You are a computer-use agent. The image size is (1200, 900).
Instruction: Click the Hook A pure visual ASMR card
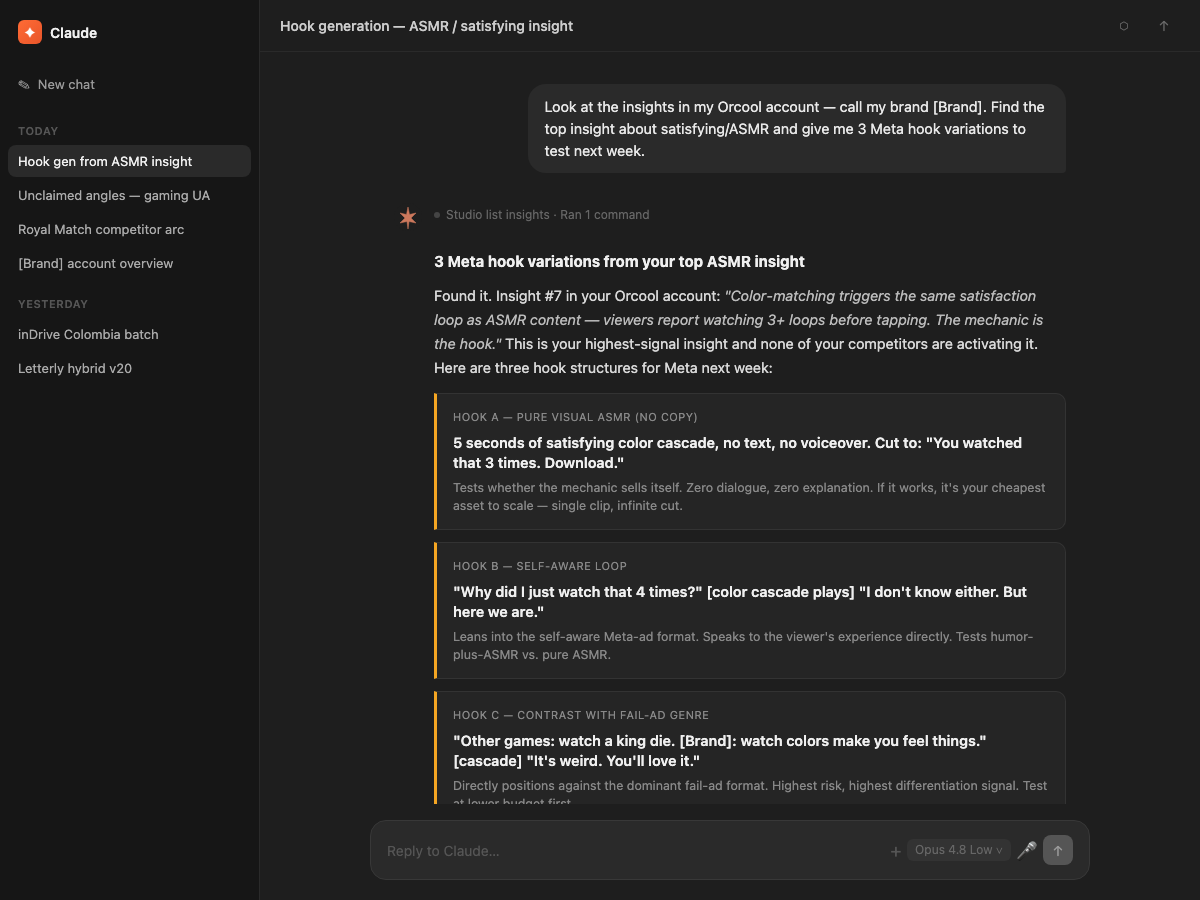(750, 461)
